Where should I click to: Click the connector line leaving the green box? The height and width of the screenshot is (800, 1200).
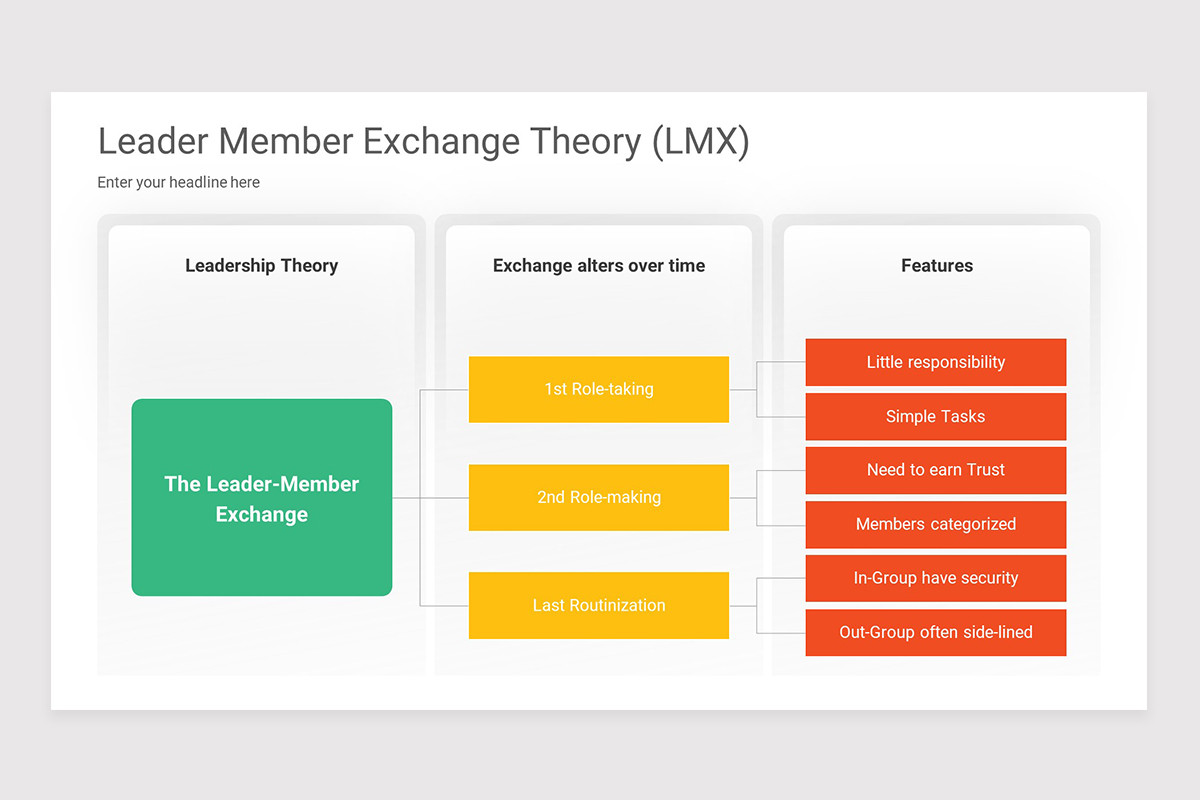406,498
